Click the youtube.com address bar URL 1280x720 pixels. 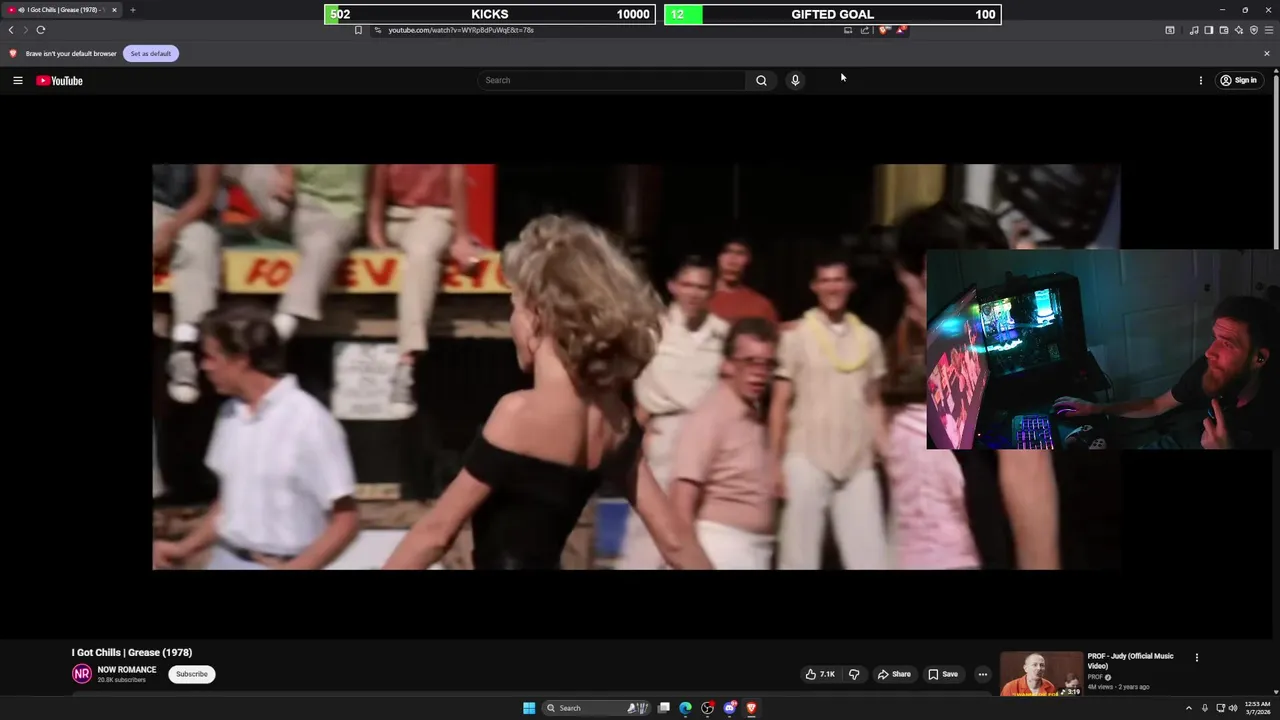461,30
